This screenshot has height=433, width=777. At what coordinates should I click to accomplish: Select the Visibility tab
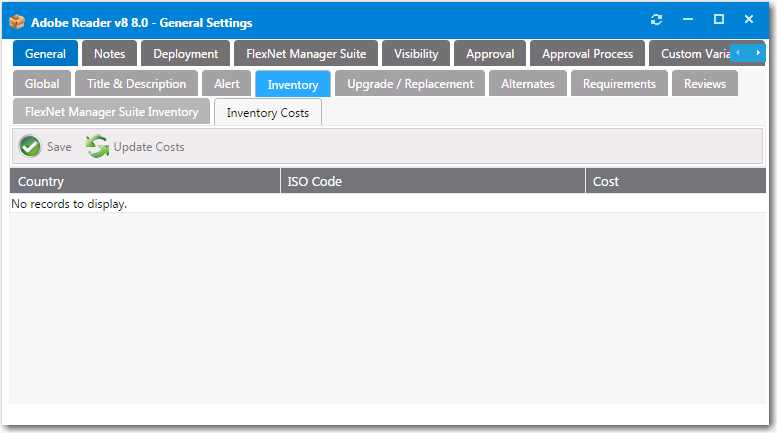[x=416, y=54]
